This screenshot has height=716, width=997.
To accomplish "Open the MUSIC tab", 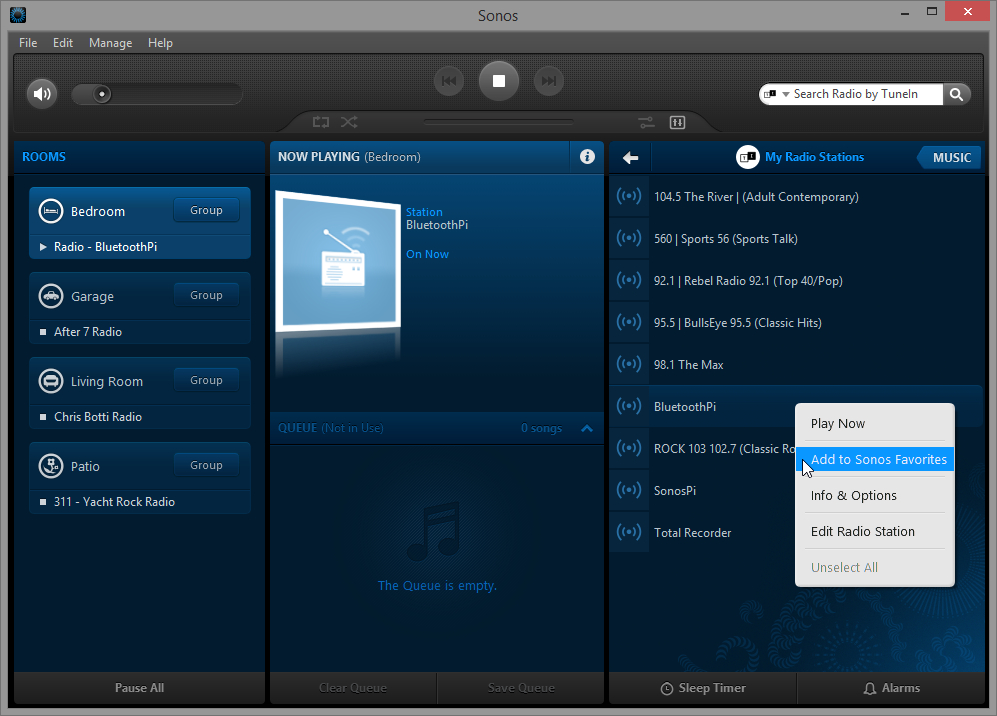I will click(951, 158).
